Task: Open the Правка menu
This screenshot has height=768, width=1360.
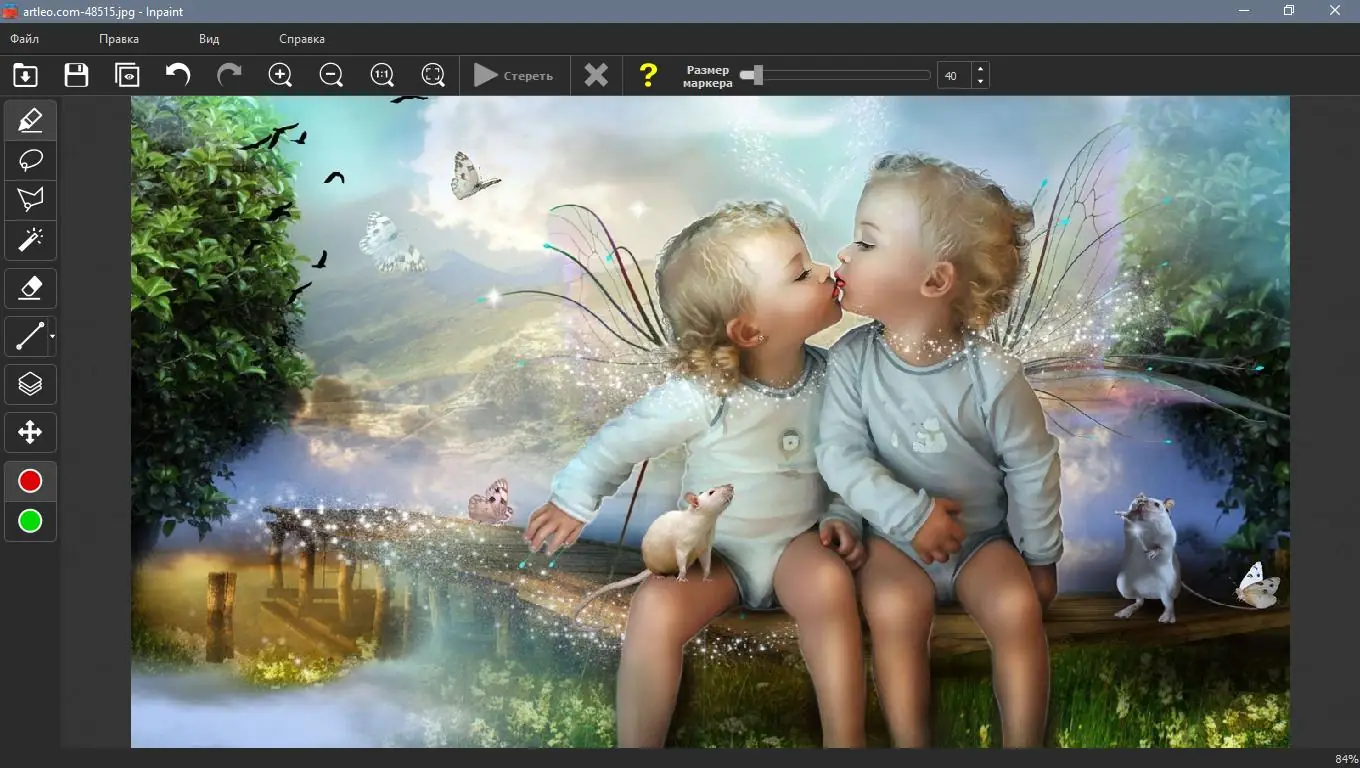Action: click(x=119, y=39)
